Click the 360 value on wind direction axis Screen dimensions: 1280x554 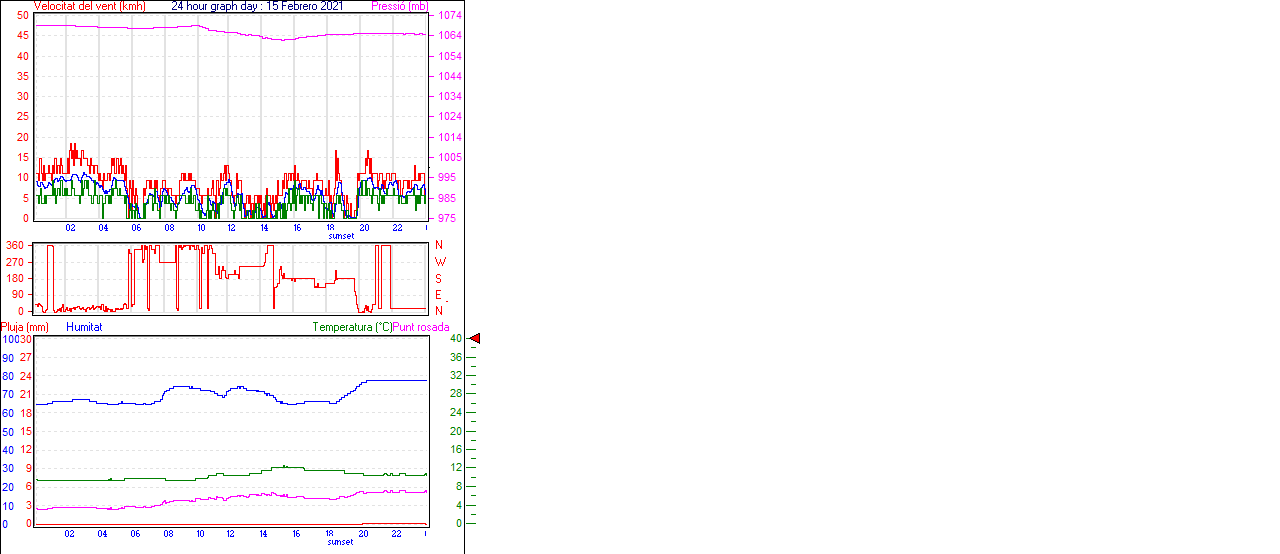[x=15, y=245]
